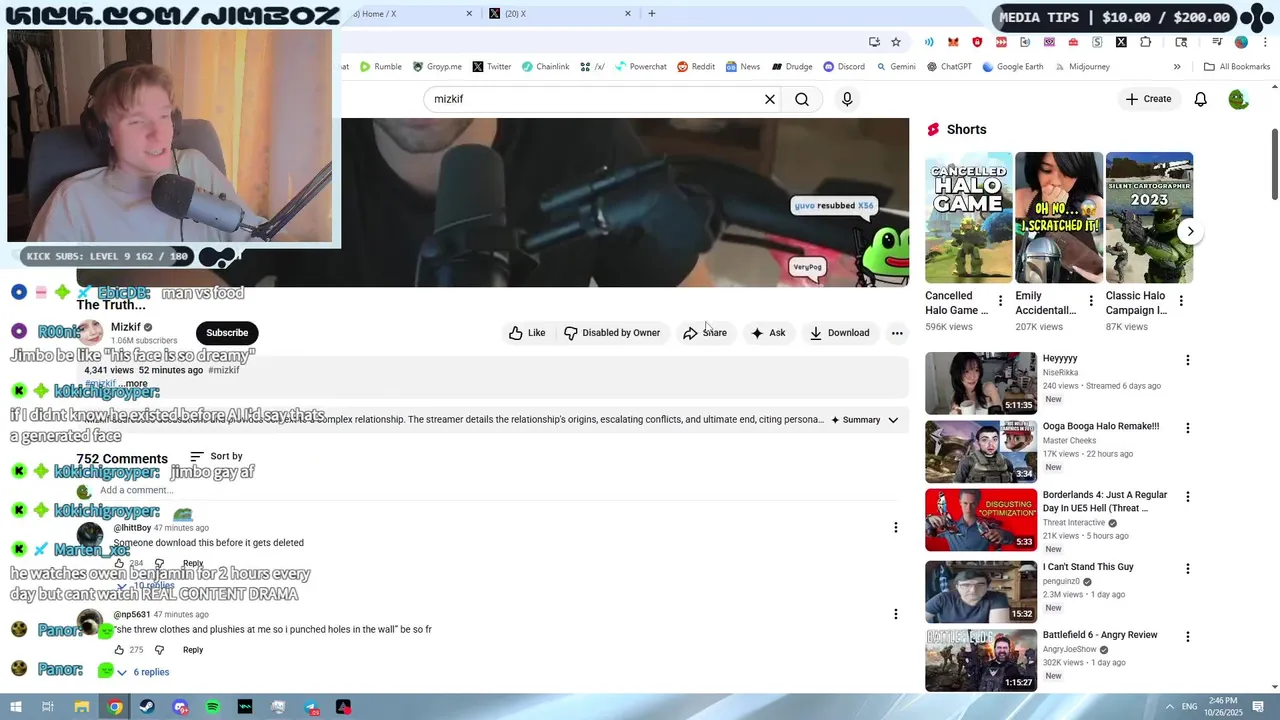This screenshot has height=720, width=1280.
Task: Open options for 'I Can't Stand This Guy'
Action: pos(1188,569)
